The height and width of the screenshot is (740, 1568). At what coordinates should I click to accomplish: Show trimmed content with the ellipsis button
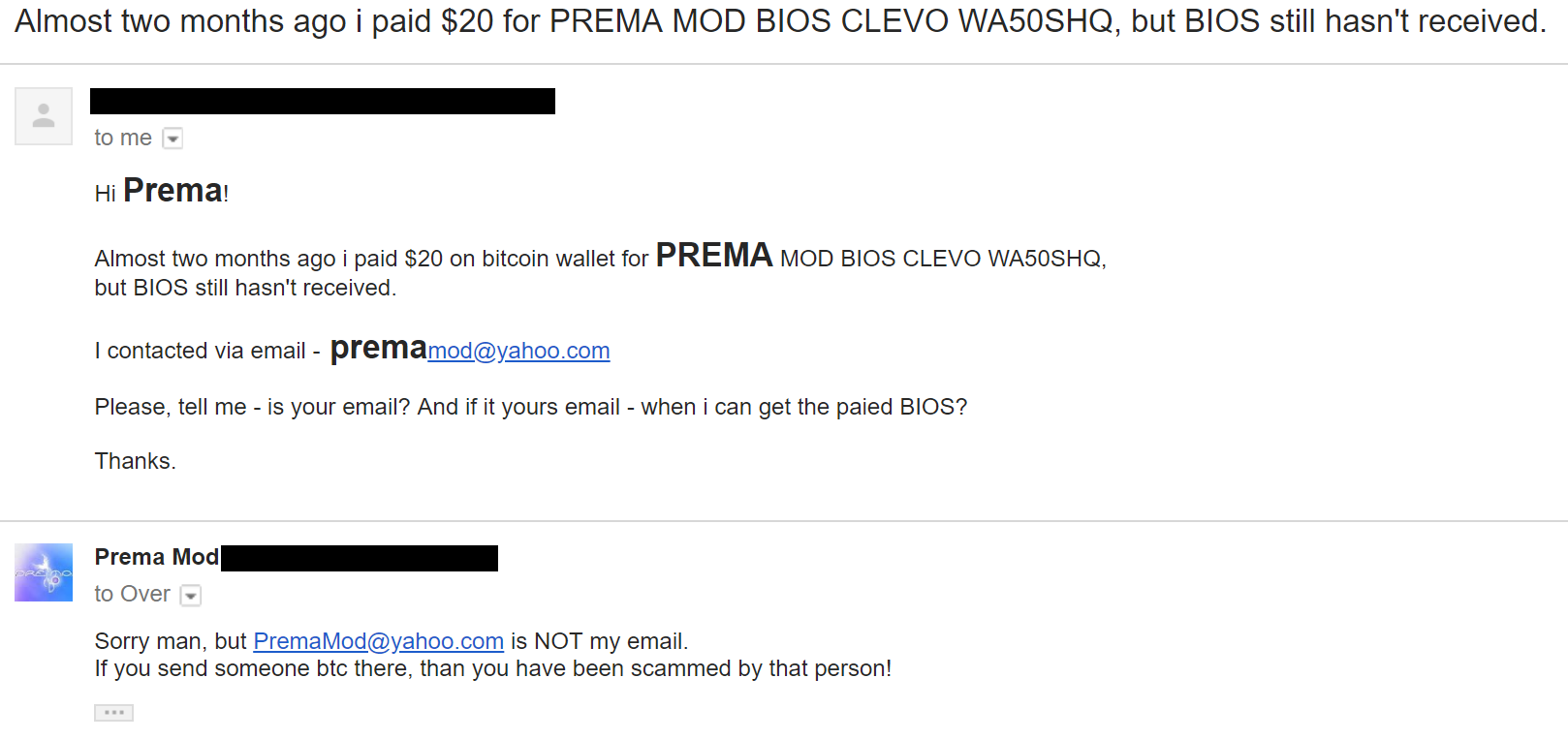click(x=113, y=713)
